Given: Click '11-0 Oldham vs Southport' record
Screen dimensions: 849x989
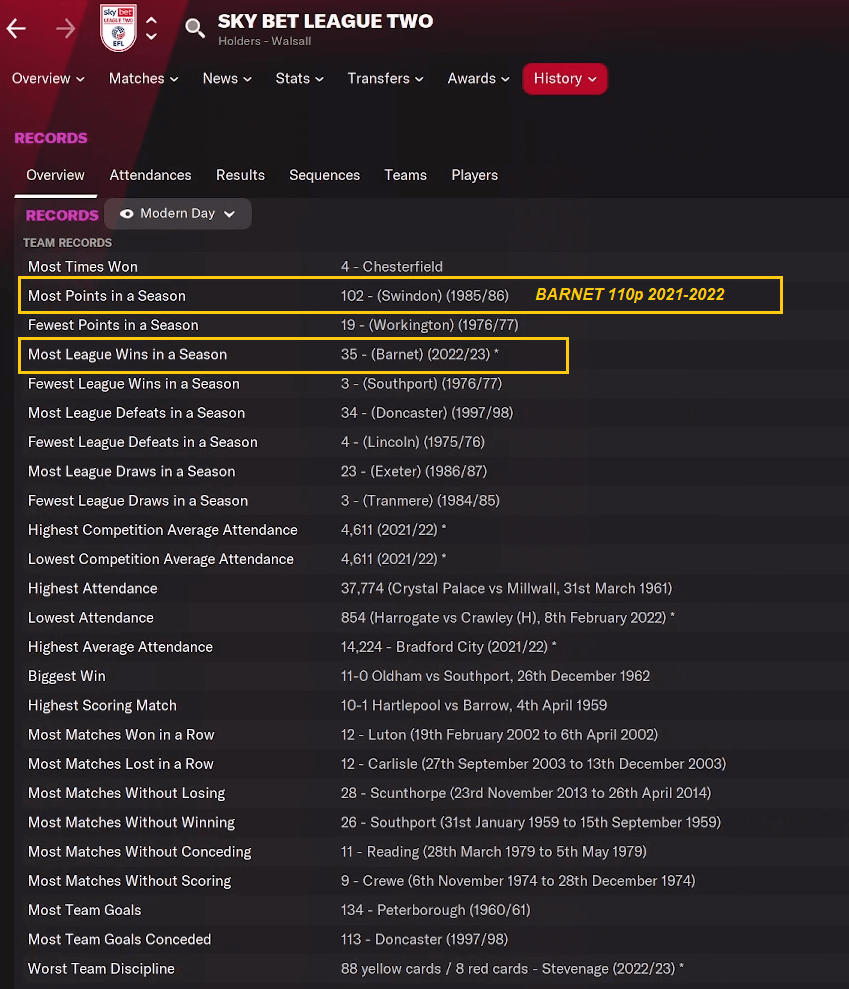Looking at the screenshot, I should (495, 676).
